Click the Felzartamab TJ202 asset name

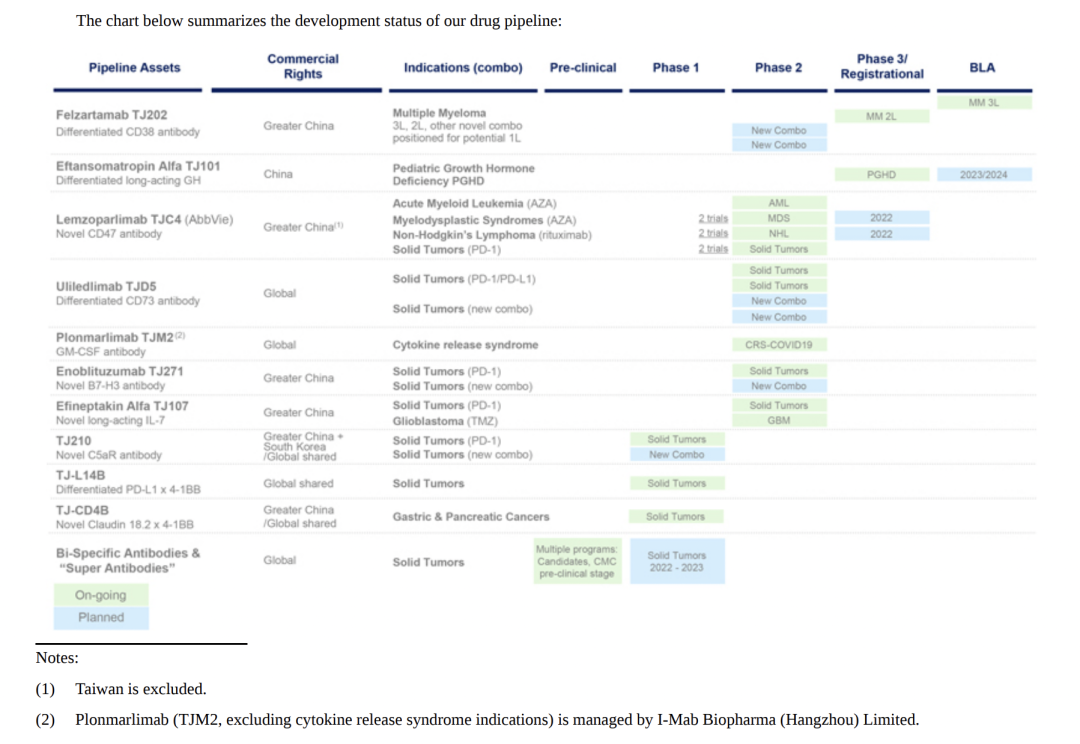click(x=112, y=115)
